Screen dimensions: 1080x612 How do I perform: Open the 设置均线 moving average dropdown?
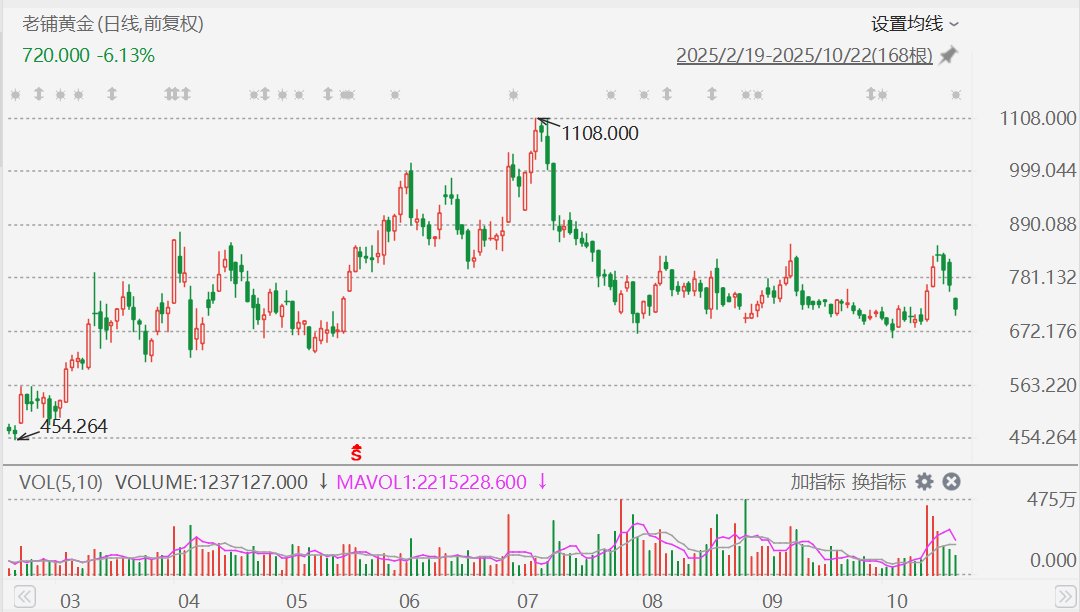914,23
